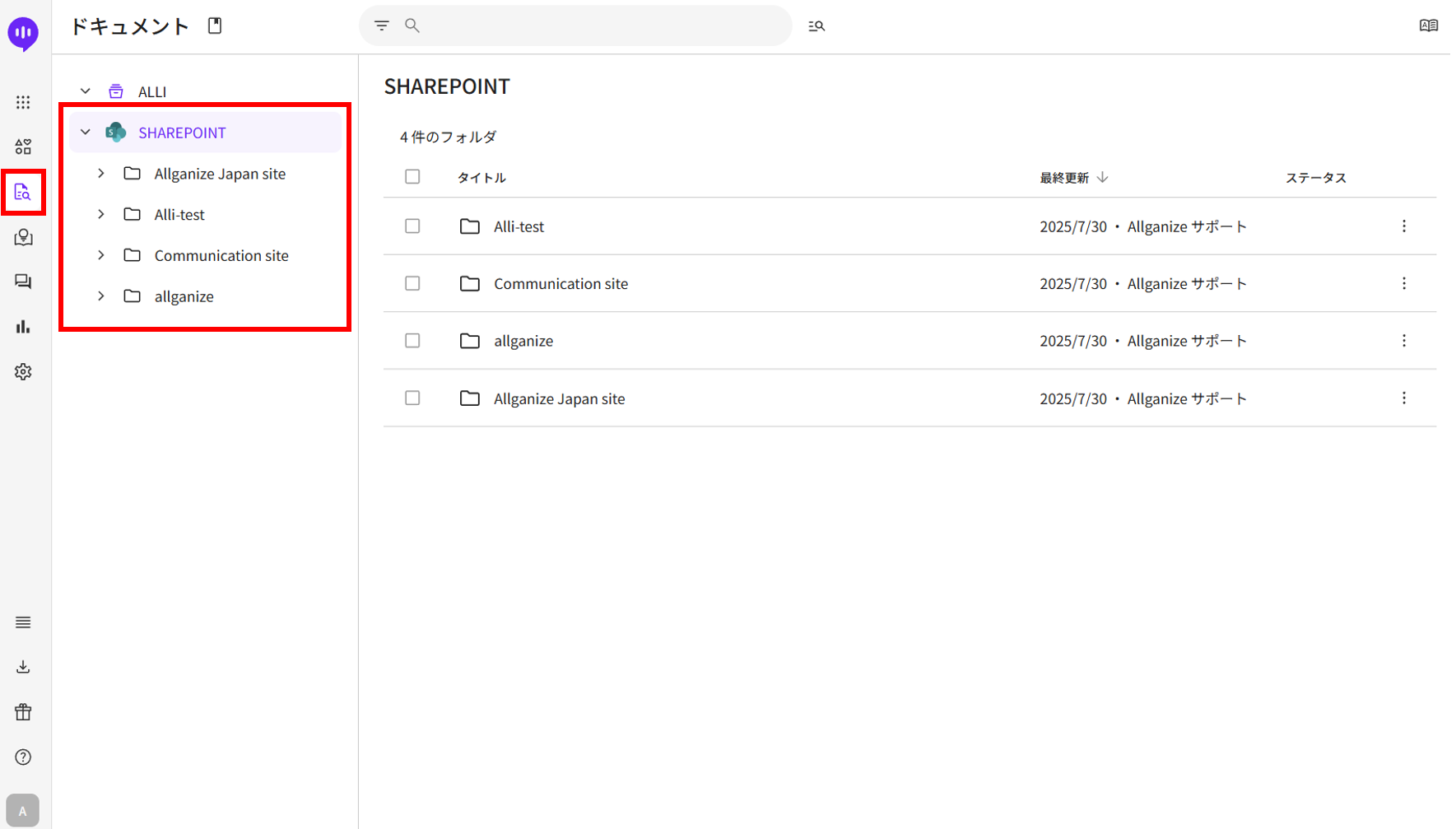The height and width of the screenshot is (829, 1456).
Task: Toggle the select-all checkbox in table header
Action: pyautogui.click(x=412, y=177)
